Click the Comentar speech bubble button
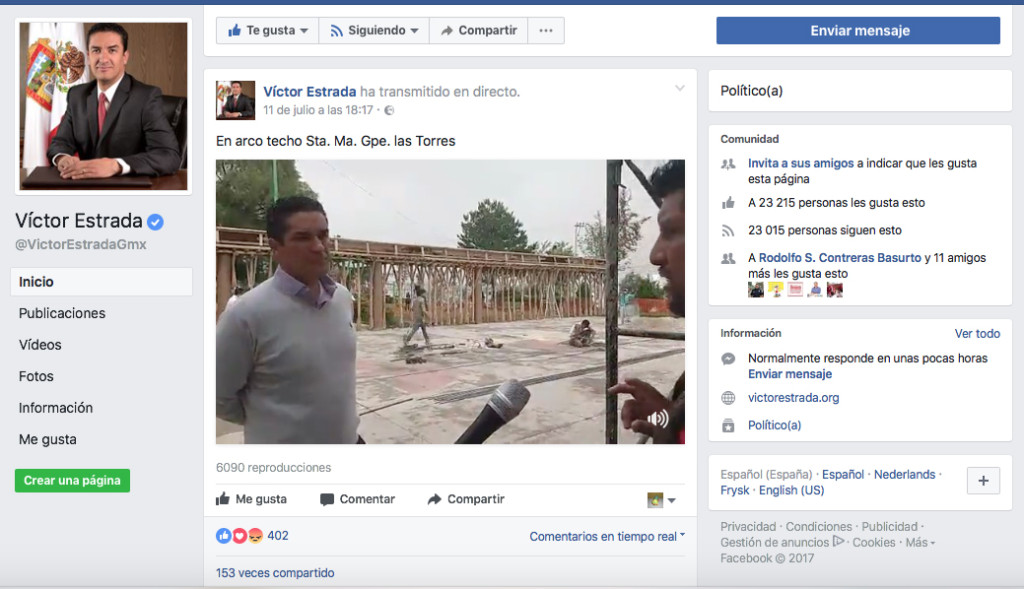 [357, 499]
